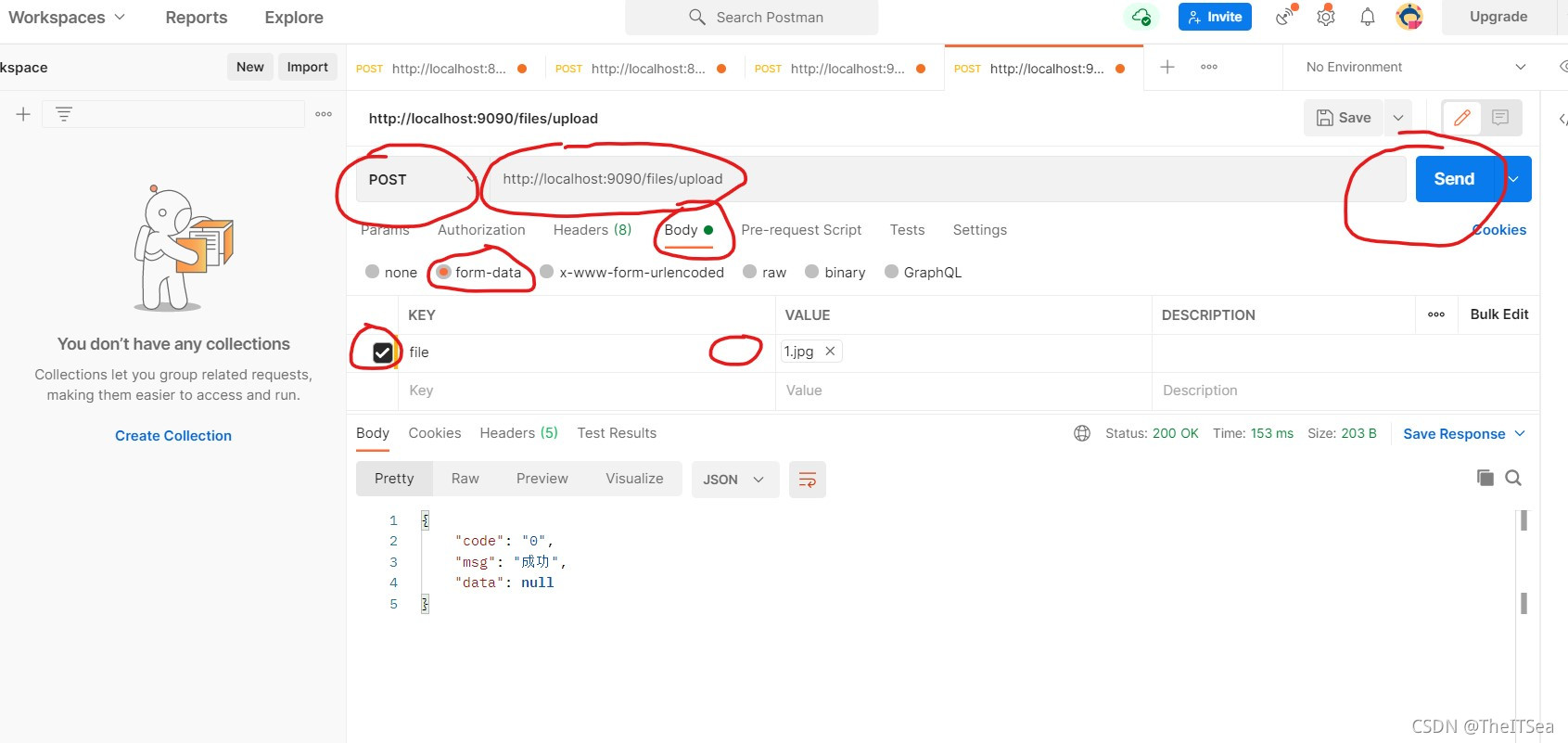Select the raw body type

click(750, 272)
